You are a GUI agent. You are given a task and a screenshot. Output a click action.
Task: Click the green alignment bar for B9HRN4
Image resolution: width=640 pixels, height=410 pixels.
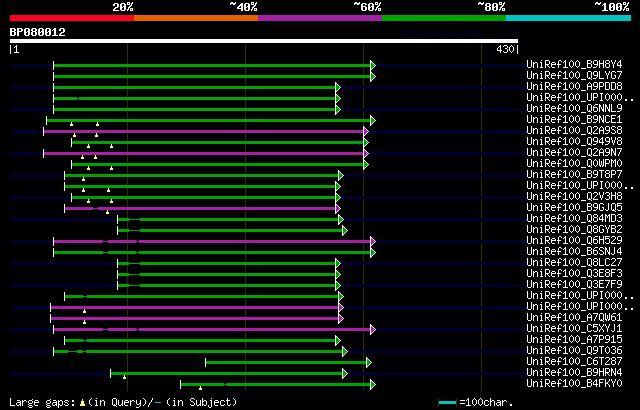[x=227, y=374]
